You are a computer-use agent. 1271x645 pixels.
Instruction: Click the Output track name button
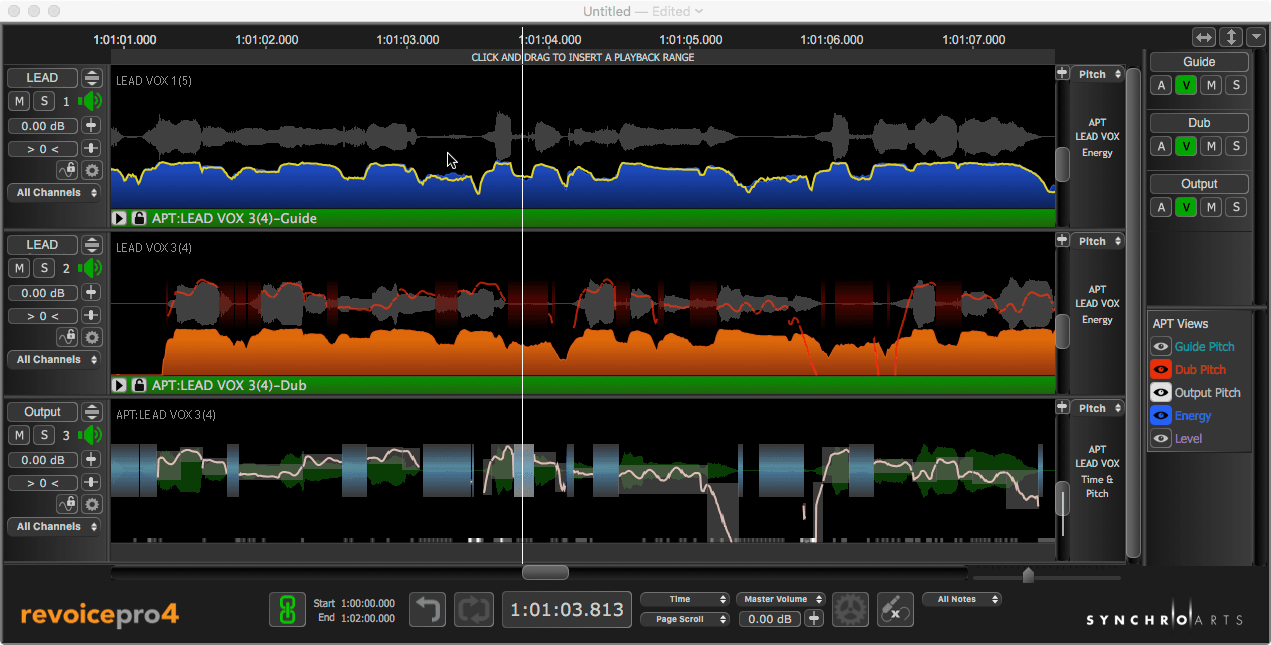click(x=42, y=412)
